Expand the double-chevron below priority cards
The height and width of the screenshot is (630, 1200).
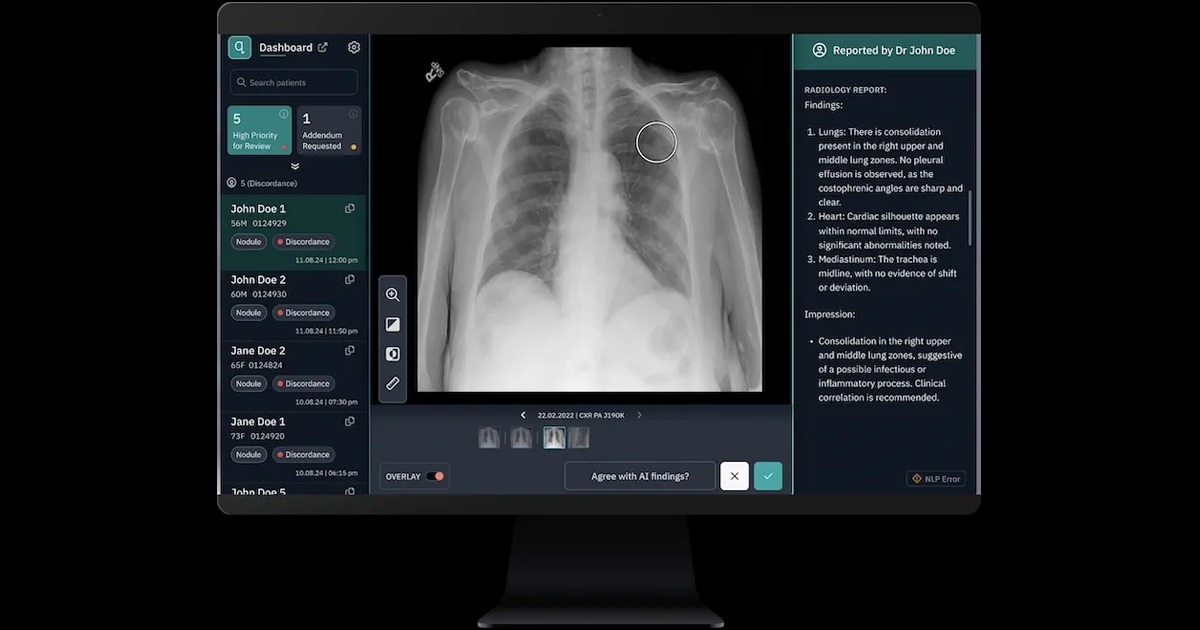pyautogui.click(x=295, y=166)
